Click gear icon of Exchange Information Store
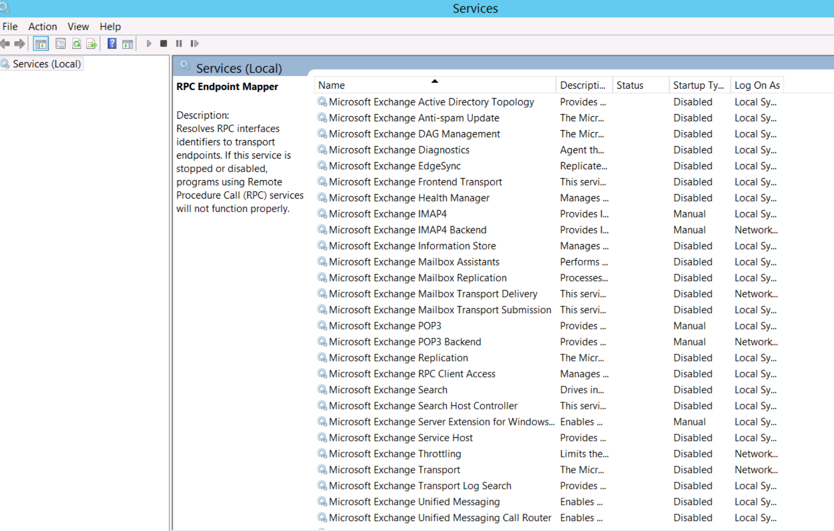The width and height of the screenshot is (834, 531). pos(322,245)
